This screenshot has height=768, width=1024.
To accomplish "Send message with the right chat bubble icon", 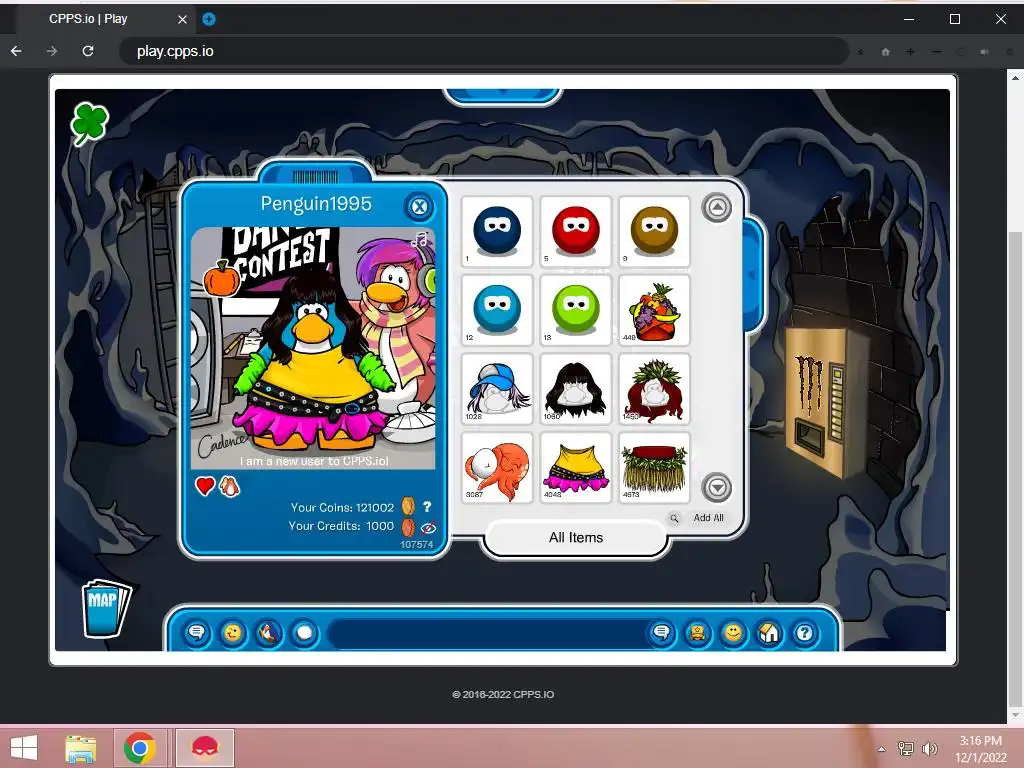I will click(662, 633).
